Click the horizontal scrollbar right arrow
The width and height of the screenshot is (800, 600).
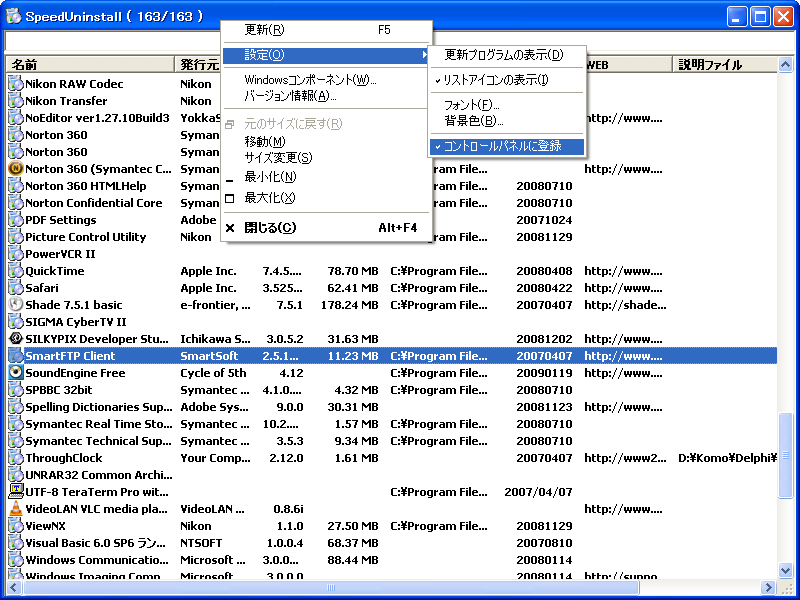point(768,587)
